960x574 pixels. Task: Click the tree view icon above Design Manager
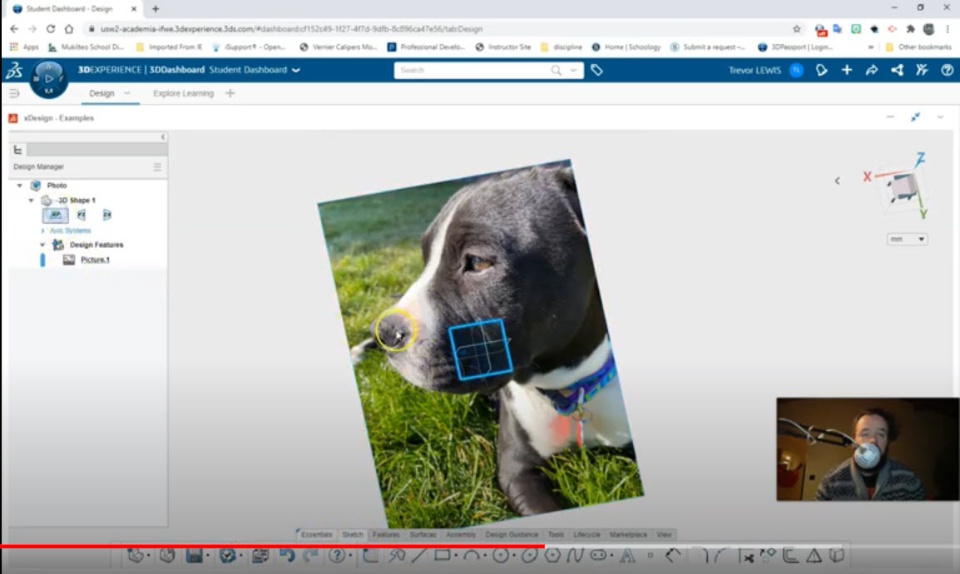tap(18, 150)
